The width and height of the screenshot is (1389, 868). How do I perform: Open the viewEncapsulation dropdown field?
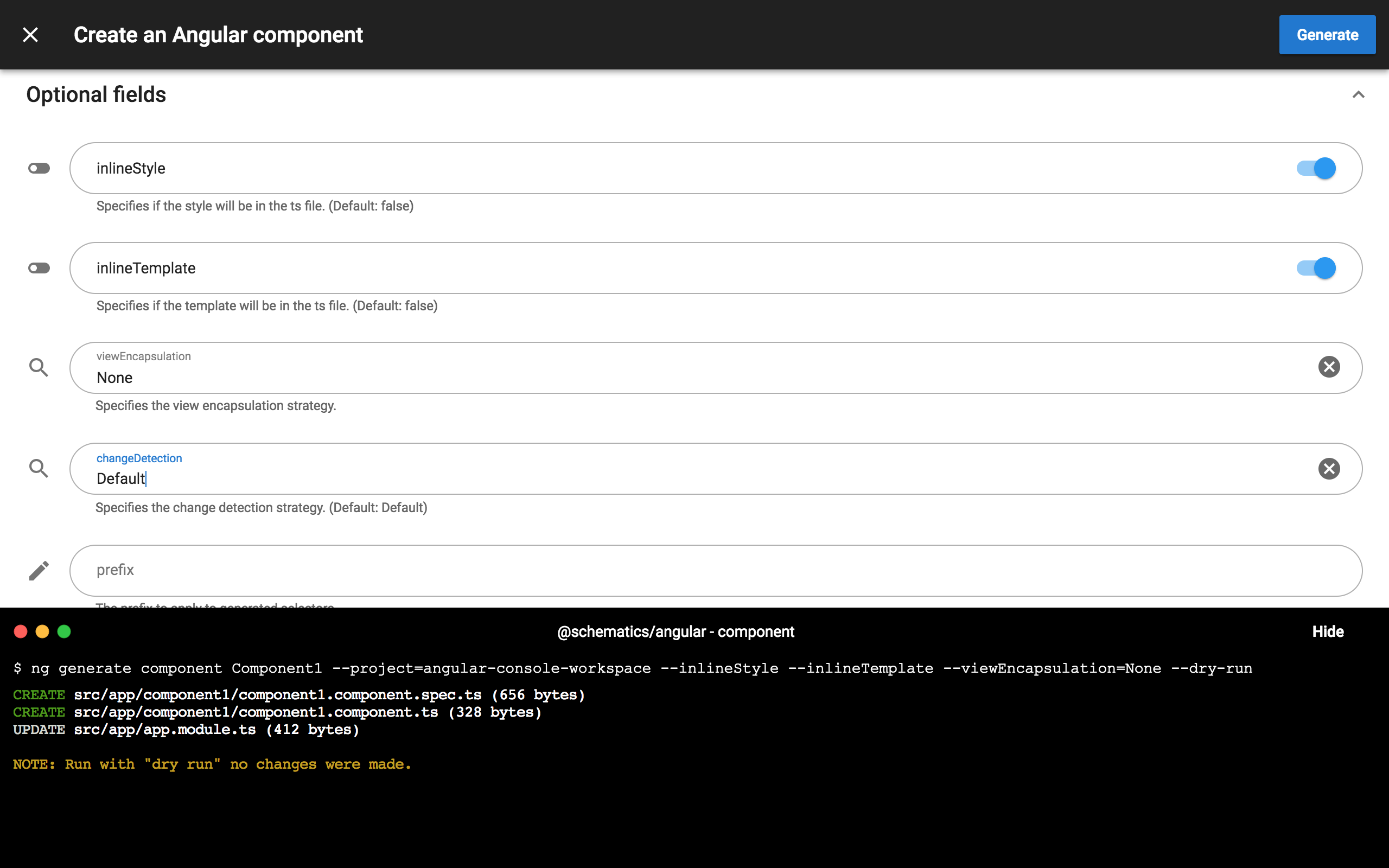tap(689, 377)
